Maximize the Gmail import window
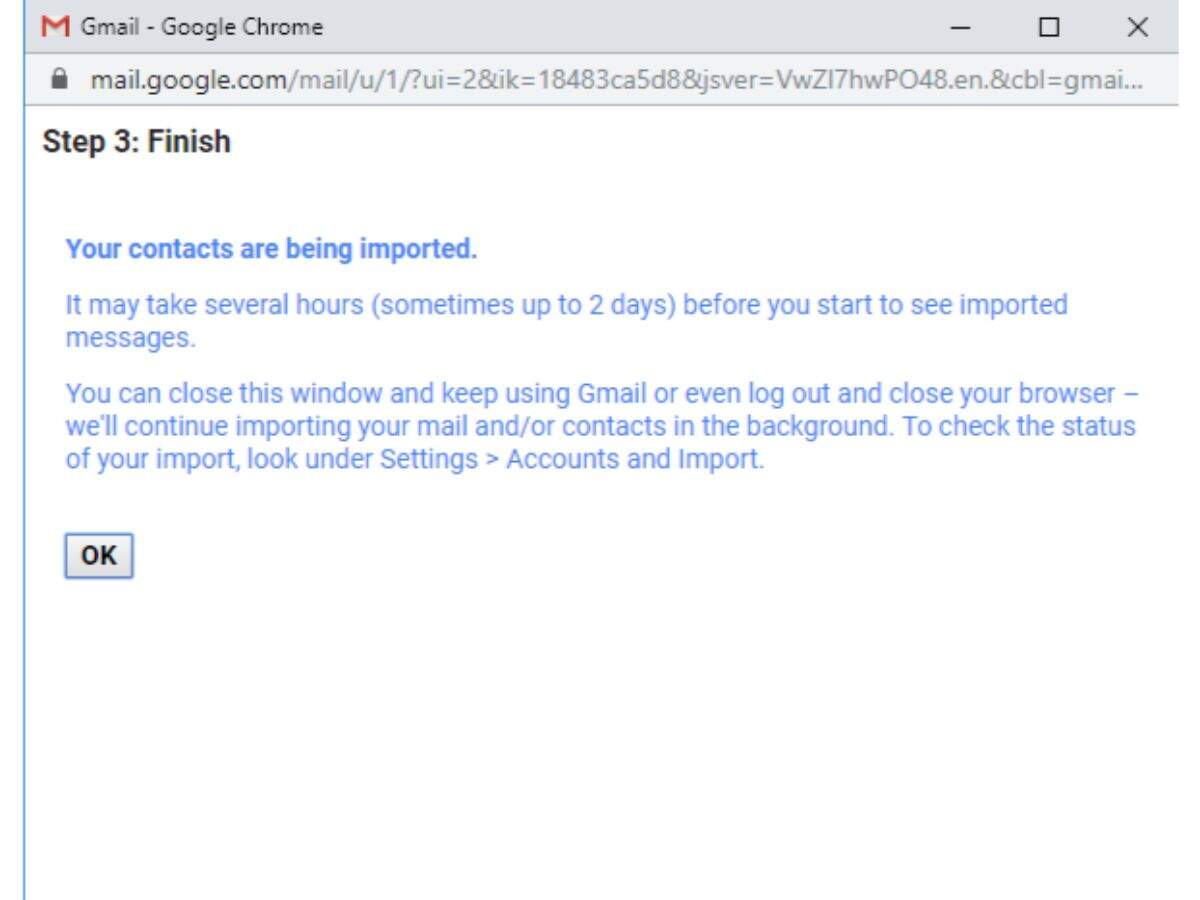The image size is (1200, 900). [x=1049, y=27]
